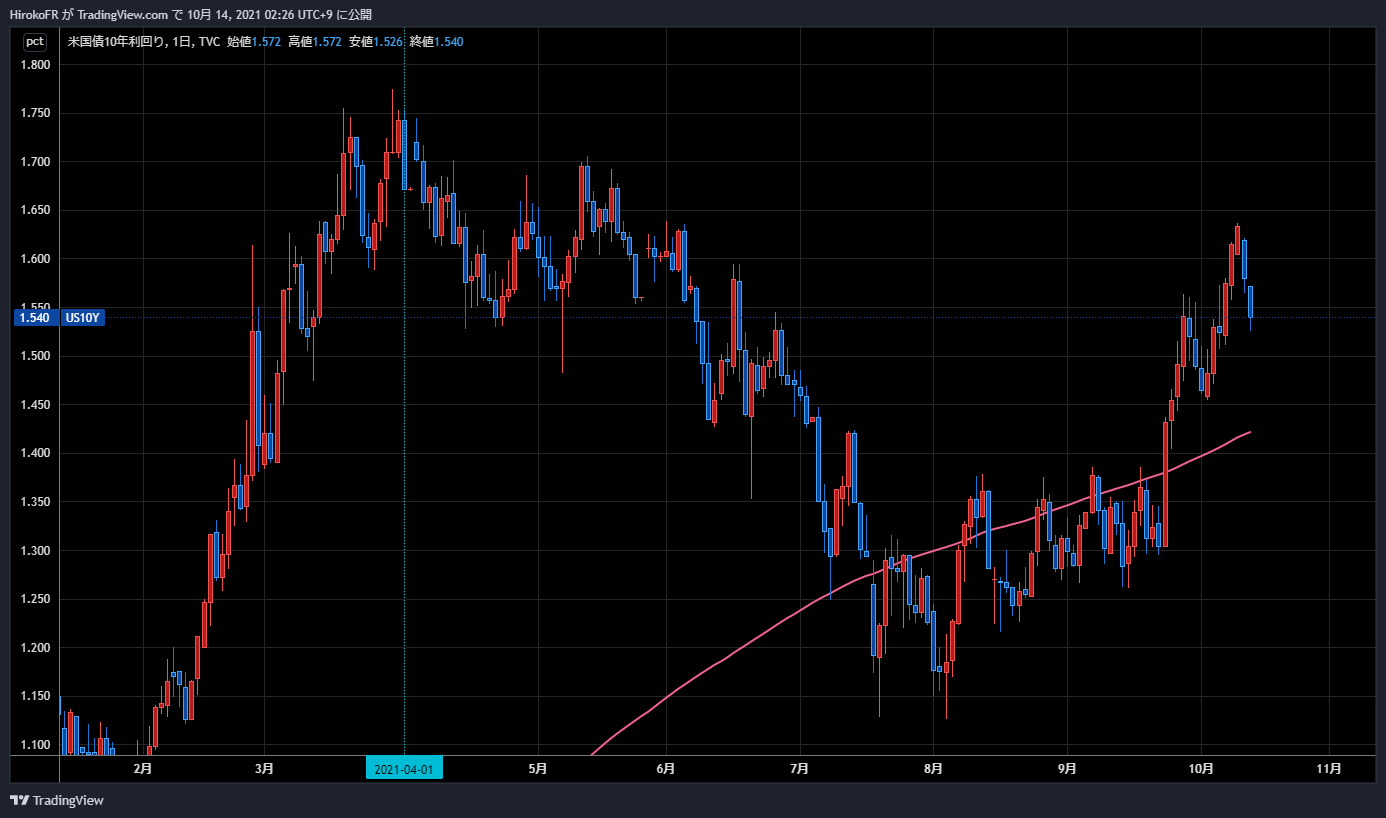Click the 高値 1.572 high value
Image resolution: width=1386 pixels, height=818 pixels.
pos(315,41)
